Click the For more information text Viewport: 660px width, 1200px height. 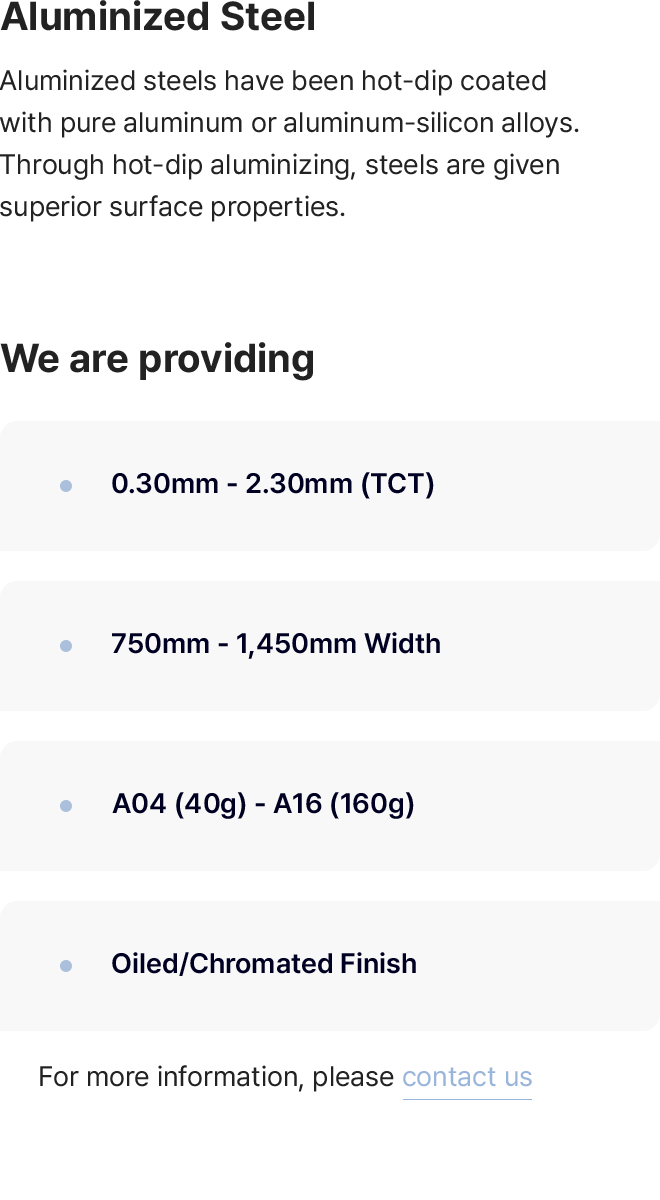point(216,1077)
